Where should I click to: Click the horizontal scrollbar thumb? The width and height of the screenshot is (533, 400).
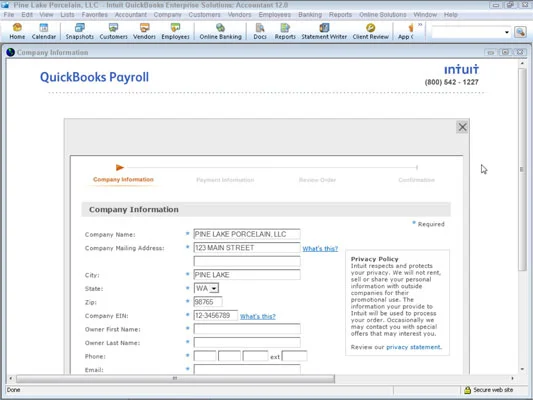(175, 378)
